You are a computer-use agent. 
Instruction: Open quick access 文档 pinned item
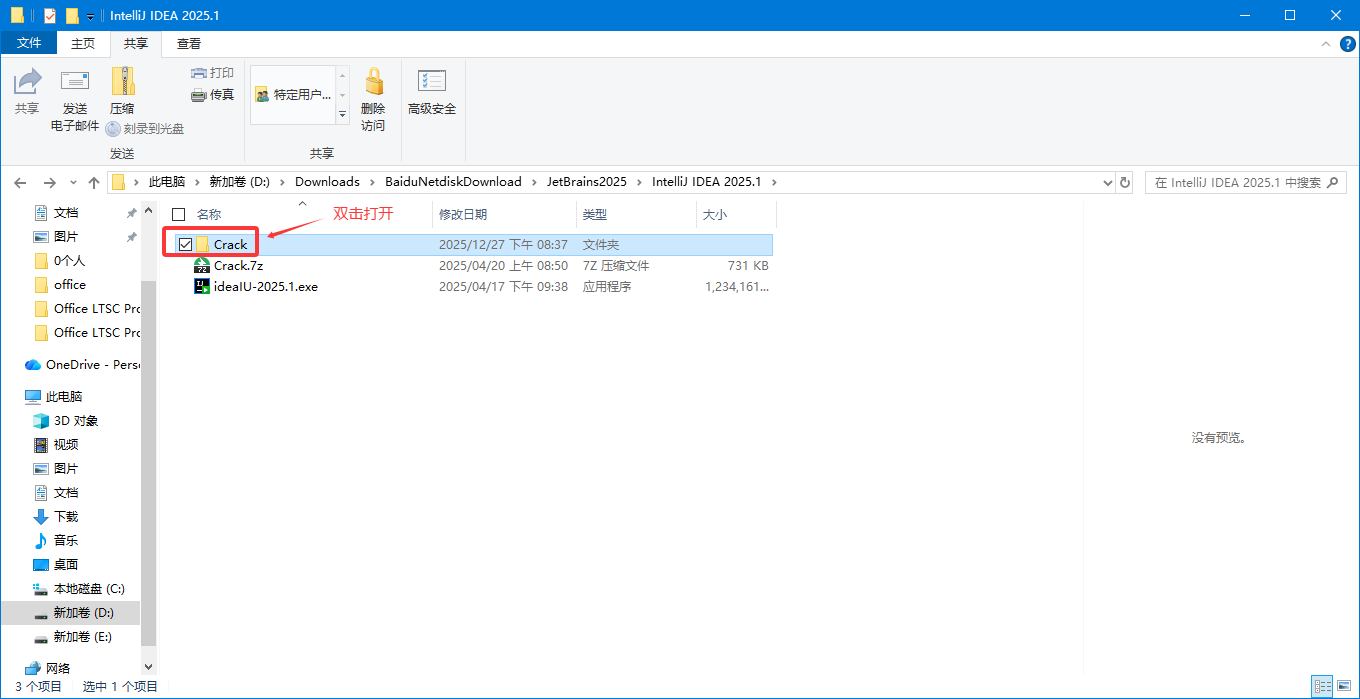click(66, 213)
